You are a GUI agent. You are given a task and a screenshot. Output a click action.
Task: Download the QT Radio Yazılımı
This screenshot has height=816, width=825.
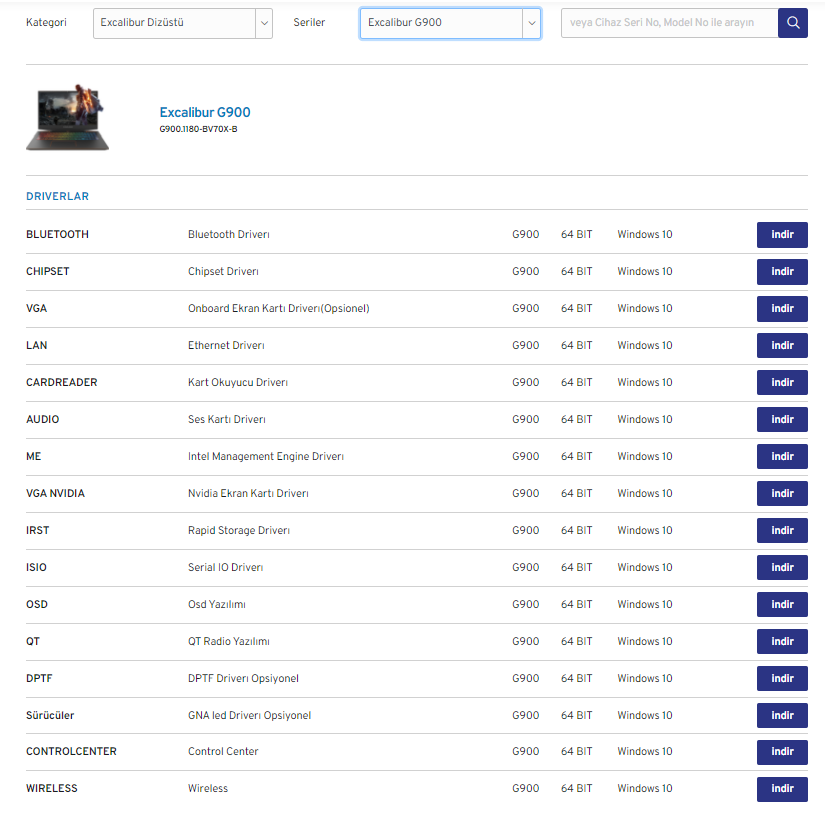pos(782,641)
